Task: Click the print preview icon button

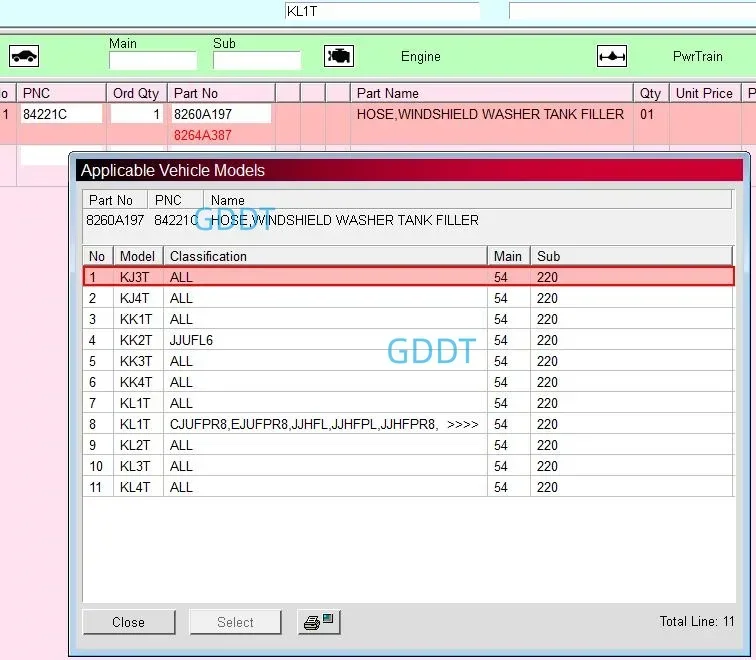Action: pyautogui.click(x=319, y=622)
